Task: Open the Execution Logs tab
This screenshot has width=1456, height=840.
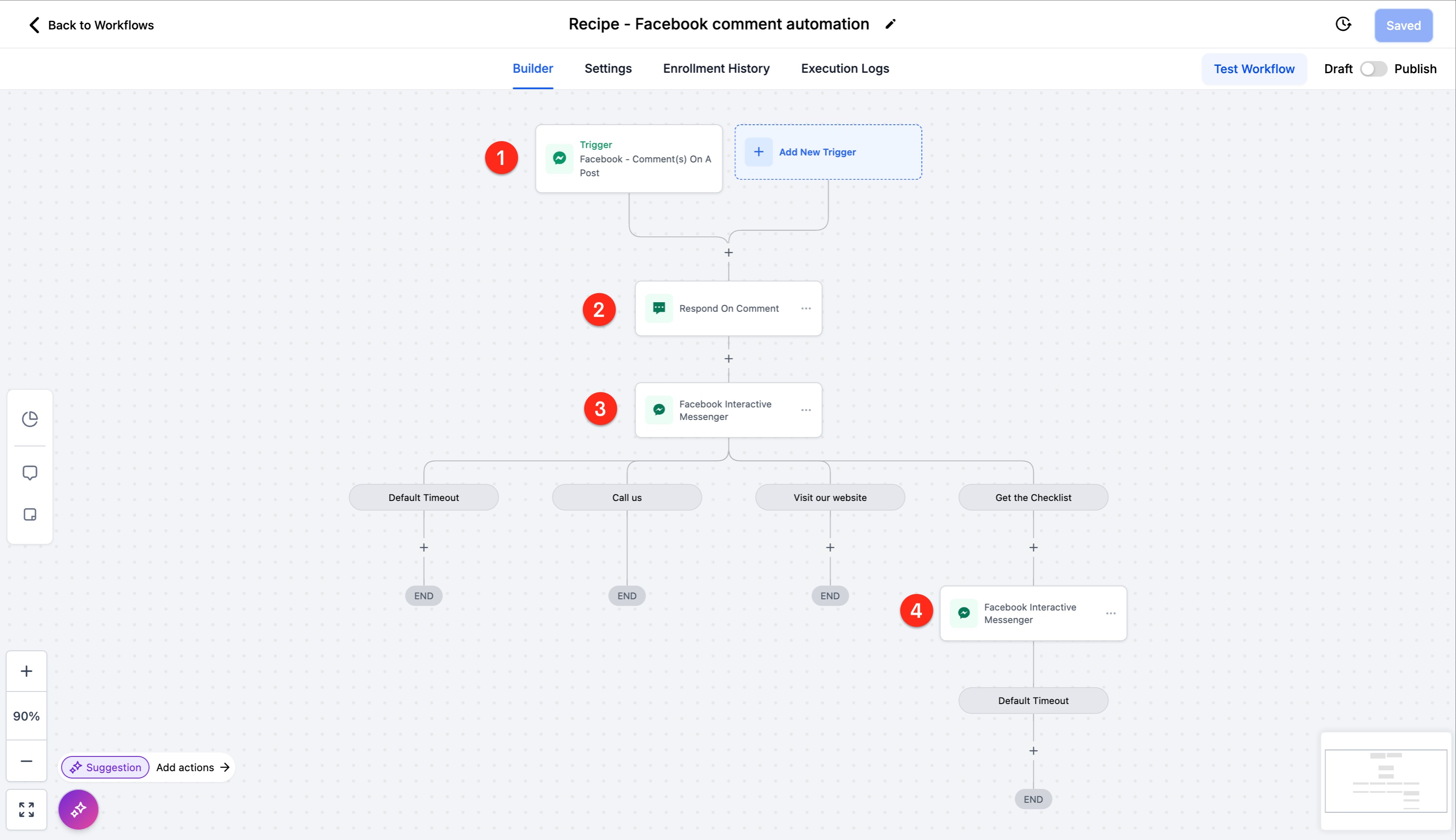Action: coord(844,69)
